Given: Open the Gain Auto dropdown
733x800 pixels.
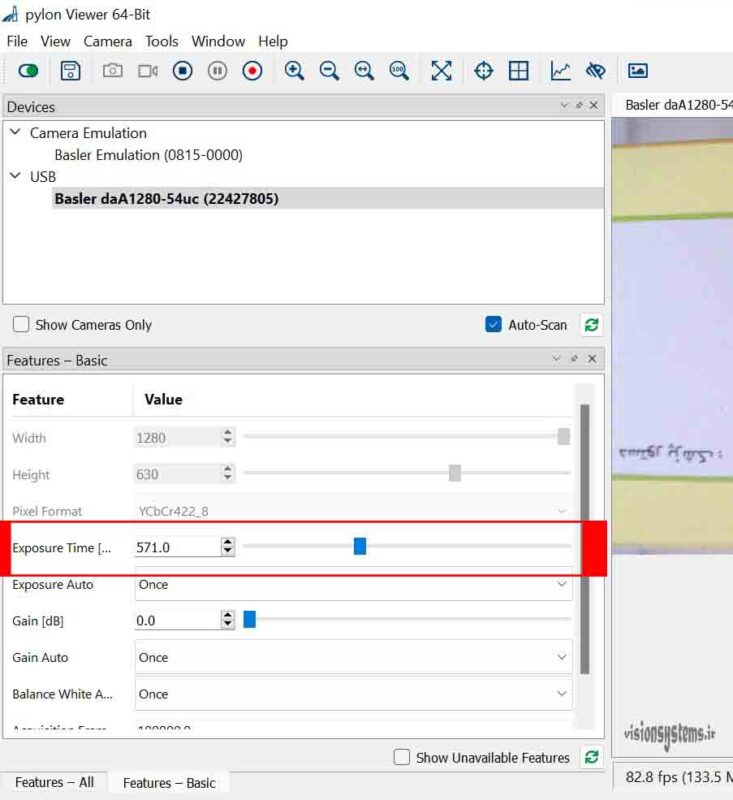Looking at the screenshot, I should coord(353,657).
